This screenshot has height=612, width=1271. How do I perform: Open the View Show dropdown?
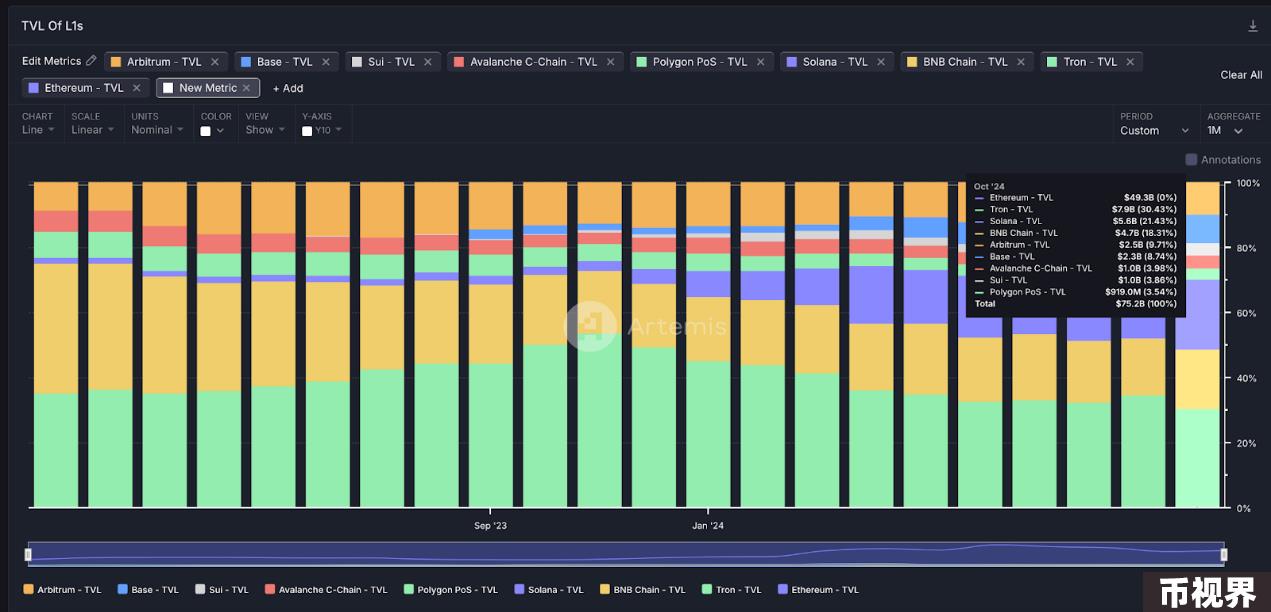[265, 130]
